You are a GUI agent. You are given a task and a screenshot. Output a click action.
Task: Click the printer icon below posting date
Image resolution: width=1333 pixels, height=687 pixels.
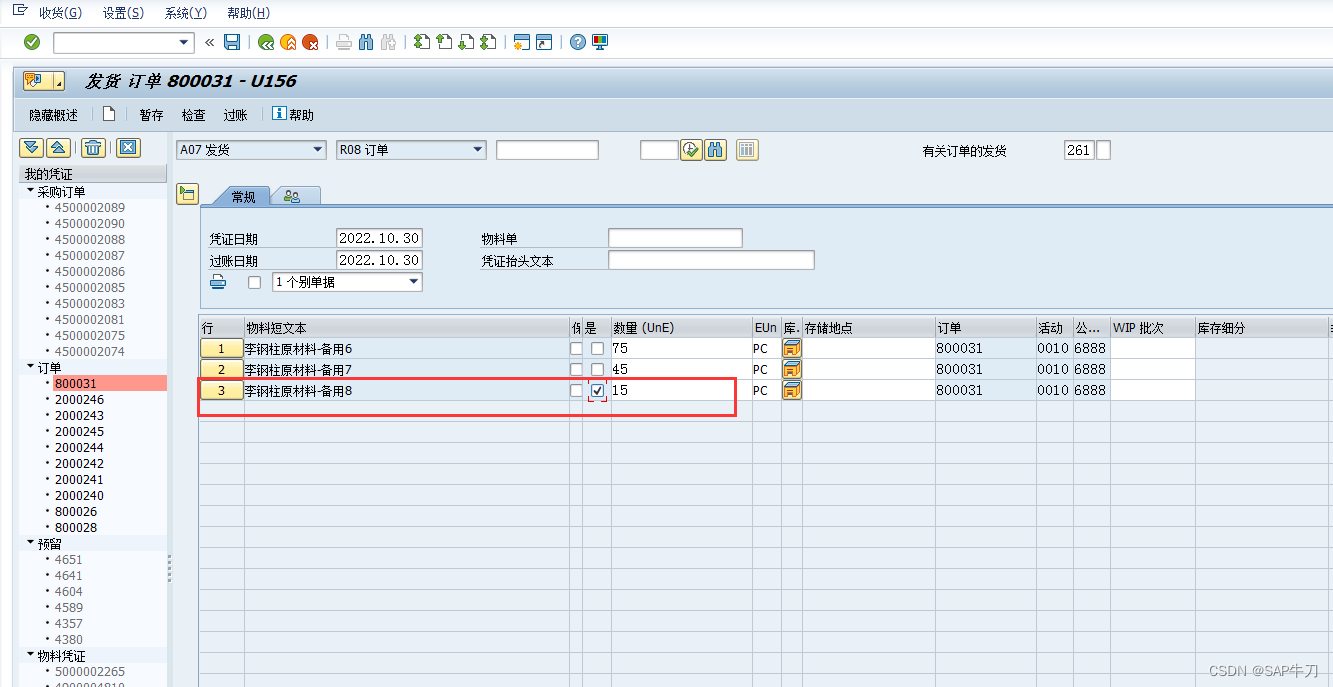click(218, 282)
